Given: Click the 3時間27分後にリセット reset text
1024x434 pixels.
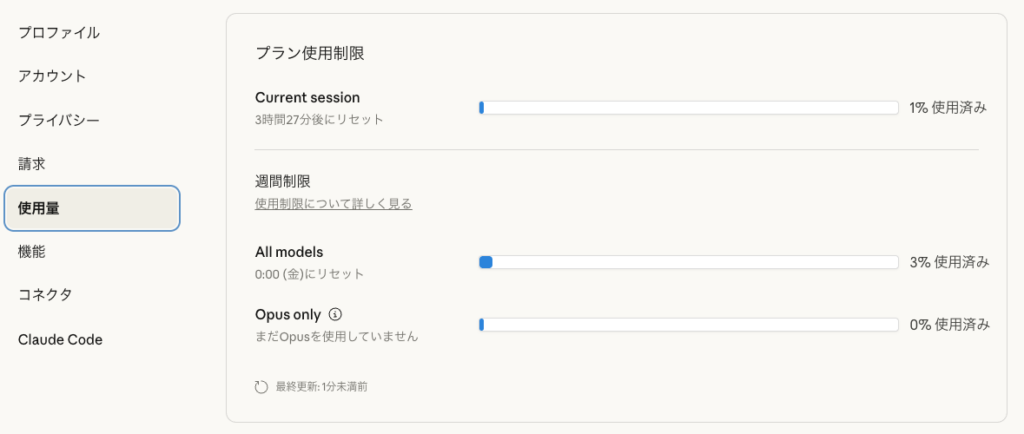Looking at the screenshot, I should tap(319, 119).
